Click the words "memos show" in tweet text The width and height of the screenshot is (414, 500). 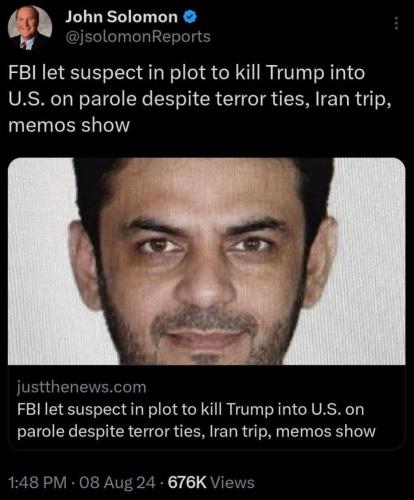pyautogui.click(x=69, y=125)
